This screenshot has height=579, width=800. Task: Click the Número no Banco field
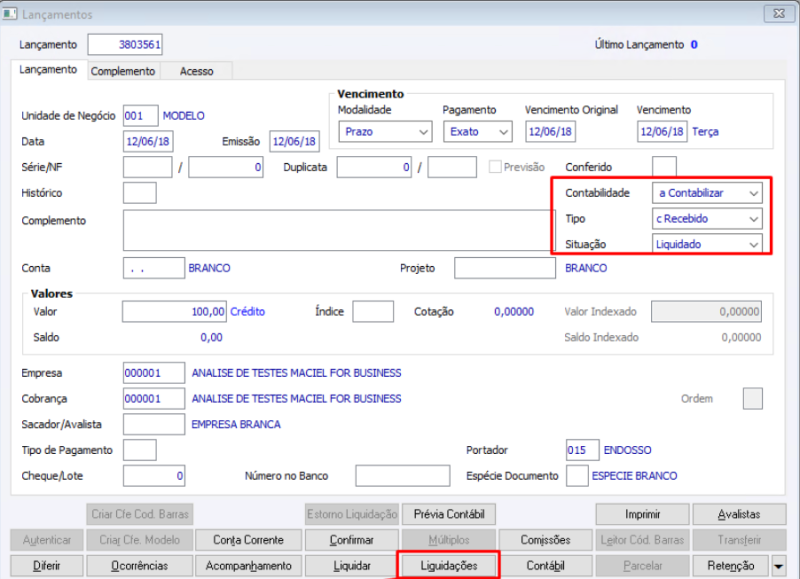coord(403,476)
